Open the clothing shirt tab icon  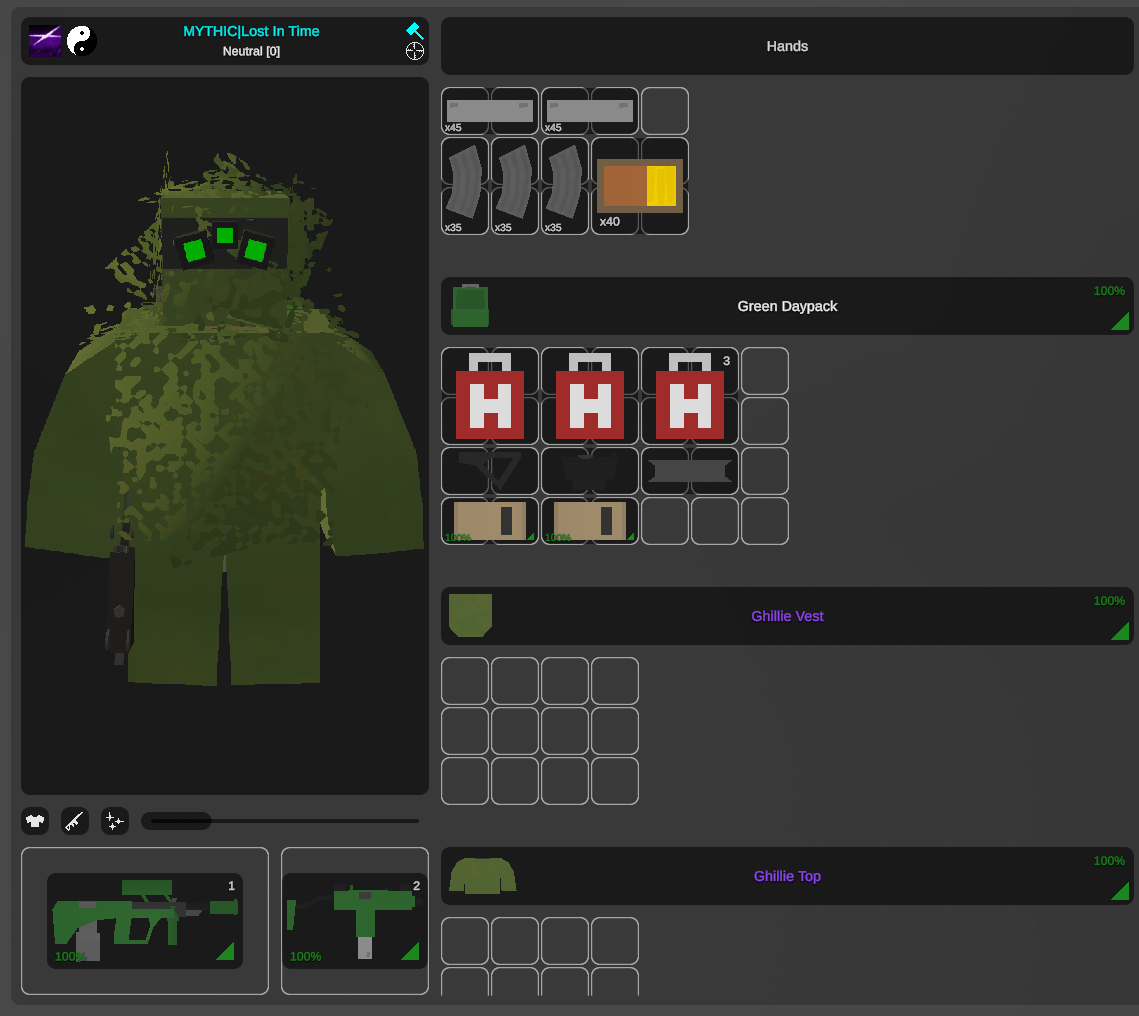(35, 821)
